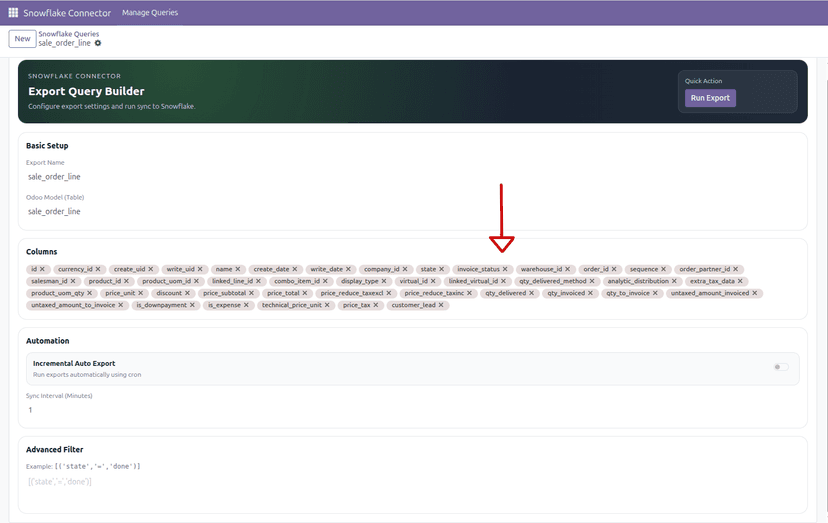The image size is (828, 523).
Task: Edit the Sync Interval minutes field
Action: point(412,410)
